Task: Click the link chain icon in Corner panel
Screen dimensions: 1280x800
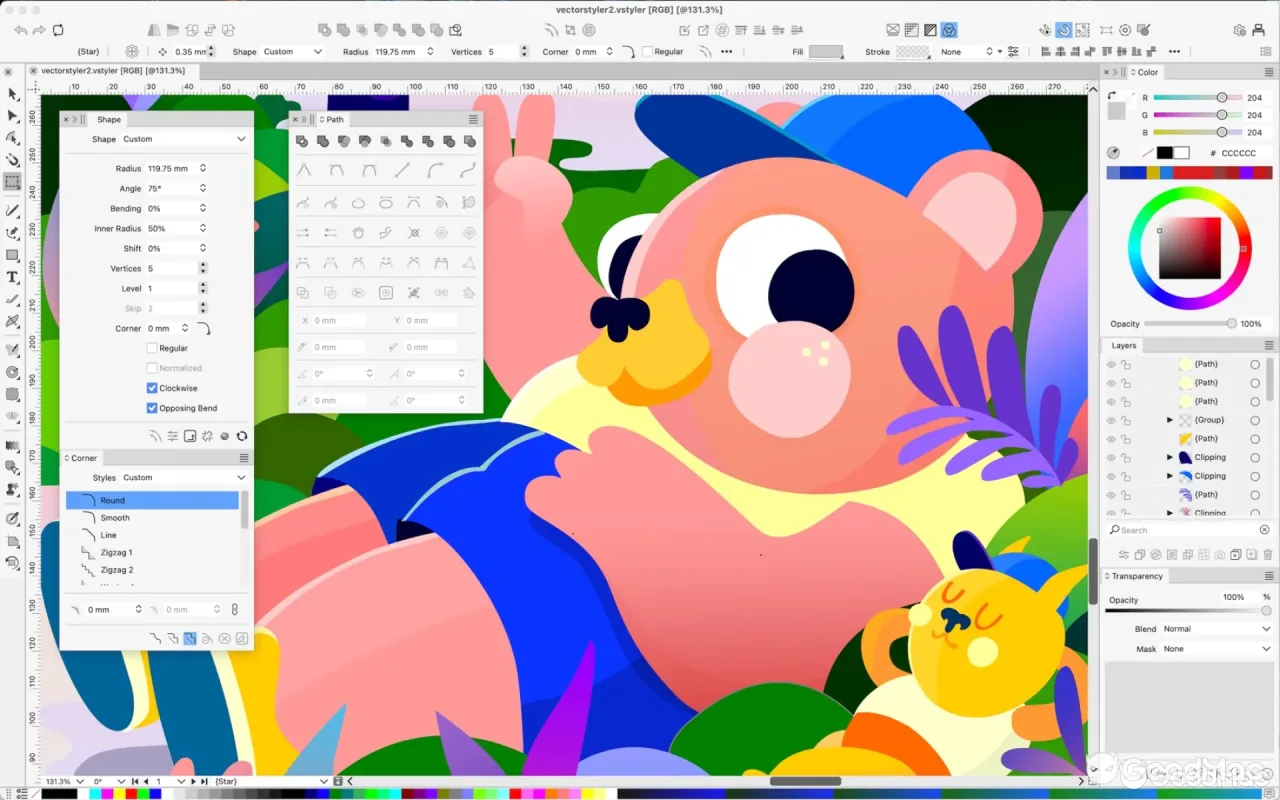Action: (x=235, y=609)
